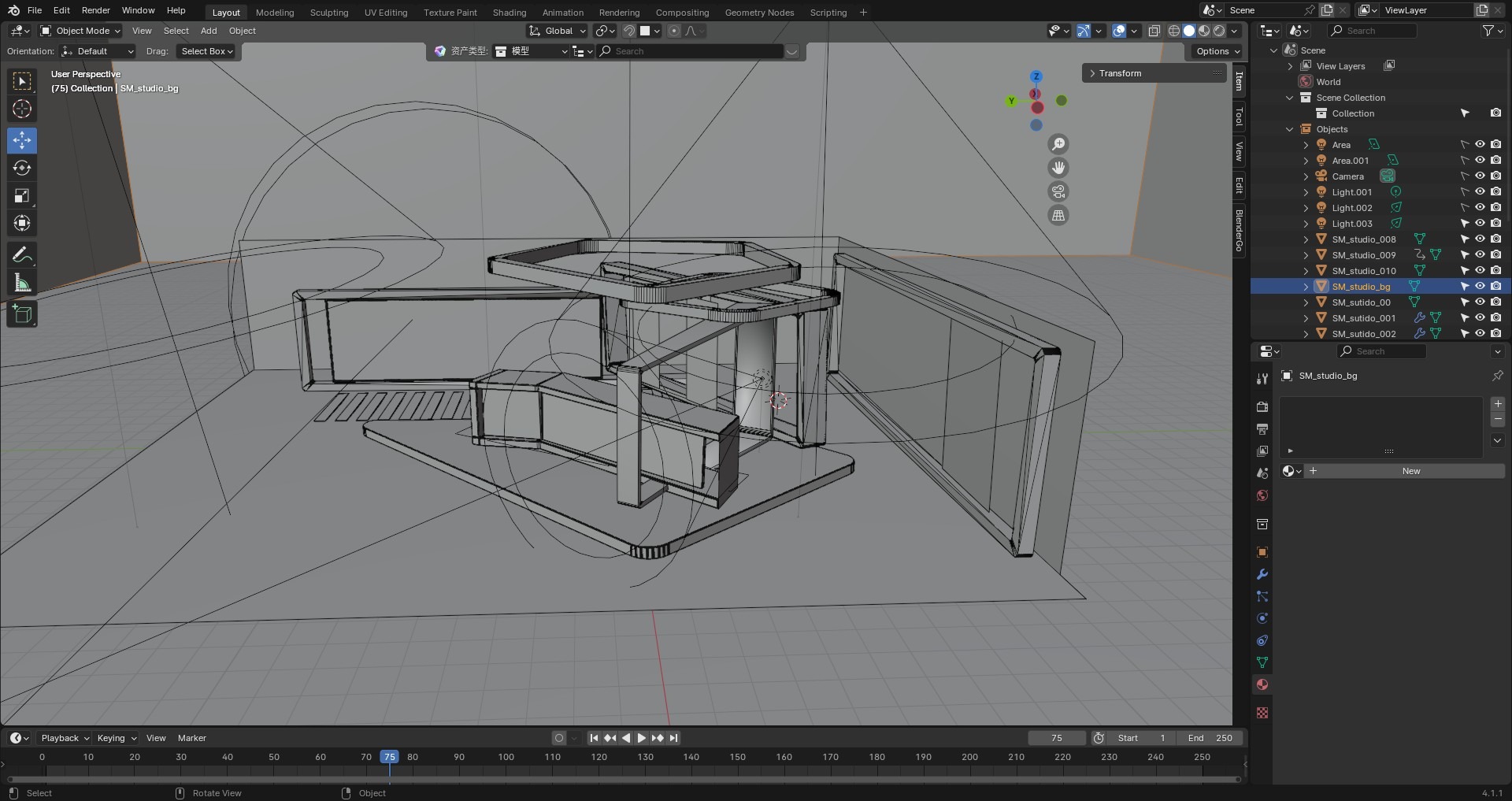Image resolution: width=1512 pixels, height=801 pixels.
Task: Toggle viewport visibility of Light.002
Action: click(1480, 207)
